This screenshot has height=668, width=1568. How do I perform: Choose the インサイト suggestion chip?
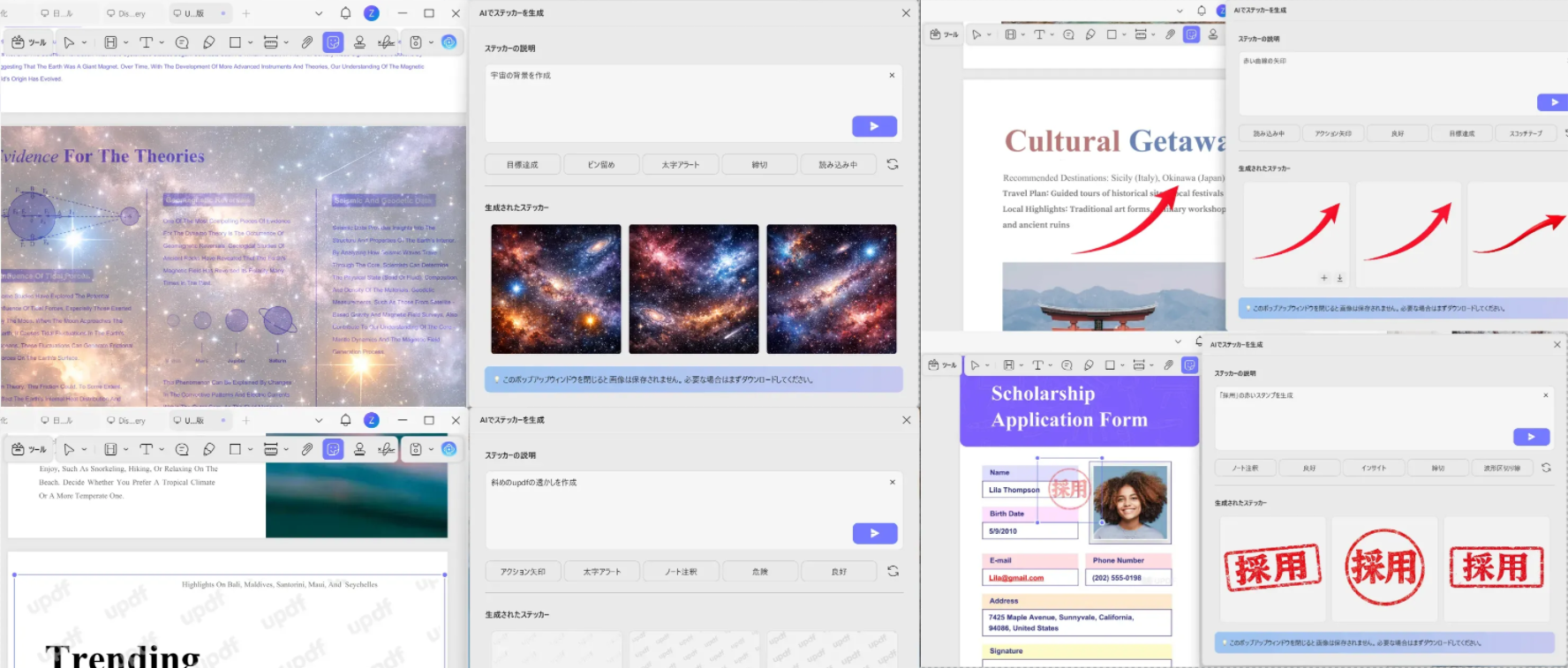point(1374,468)
